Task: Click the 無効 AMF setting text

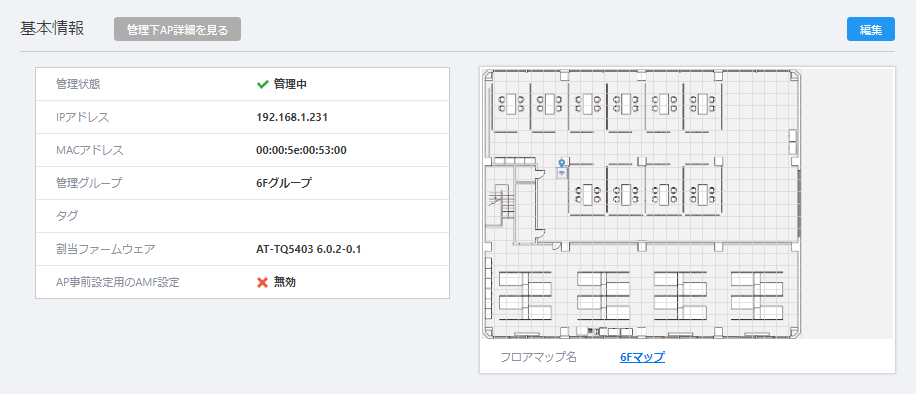Action: [284, 282]
